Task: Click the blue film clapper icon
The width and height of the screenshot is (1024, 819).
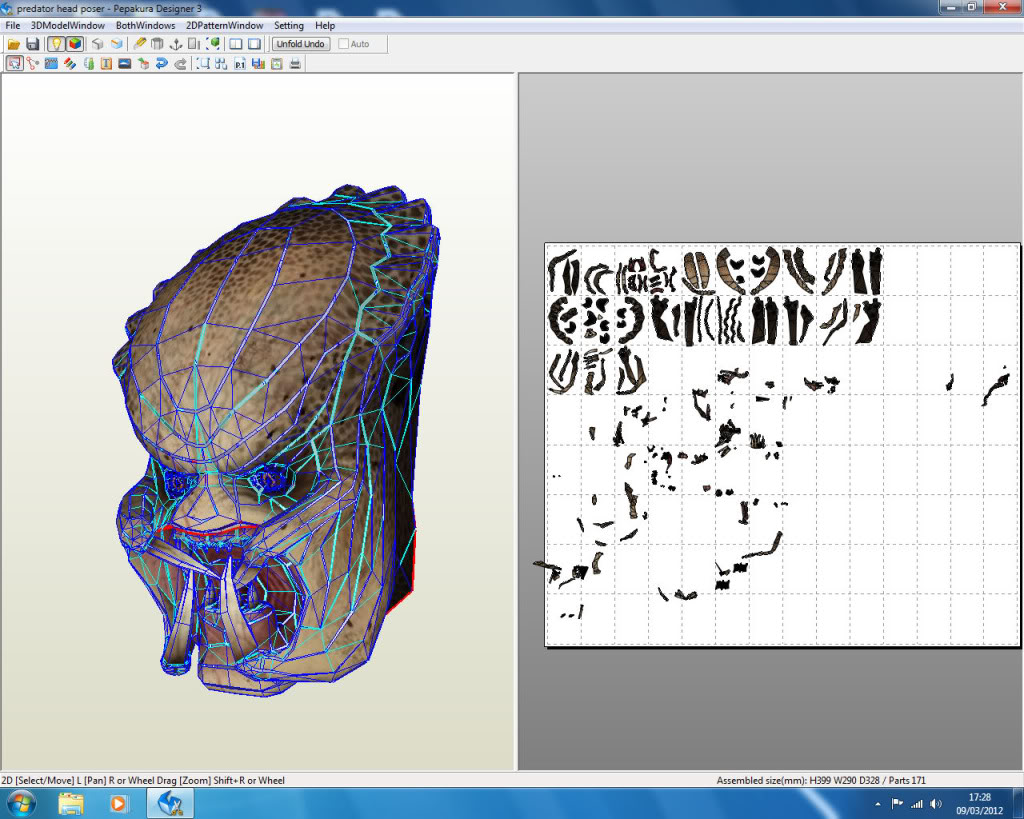Action: tap(51, 63)
